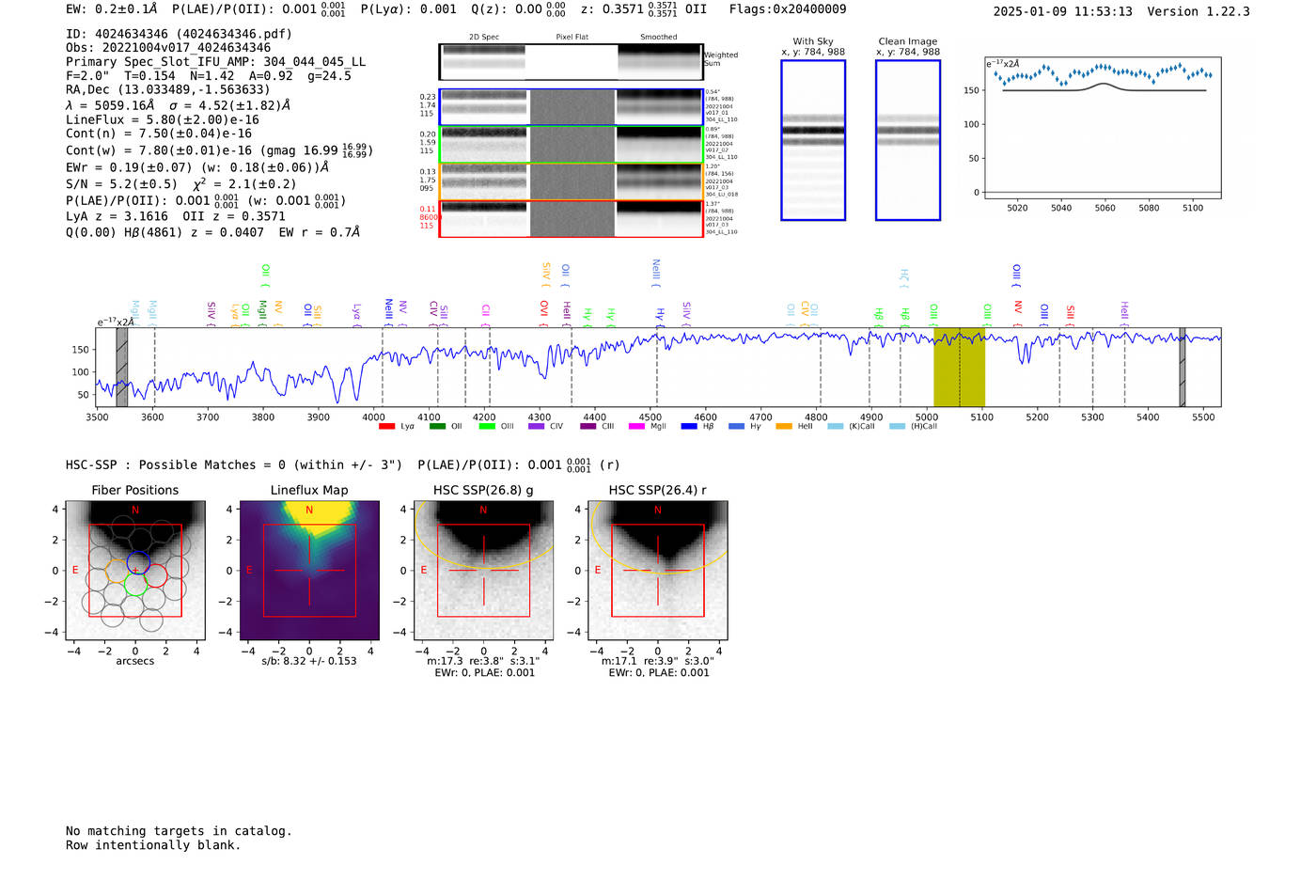
Task: Click the Primary Spec_Slot_IFU_AMP line
Action: click(x=215, y=62)
